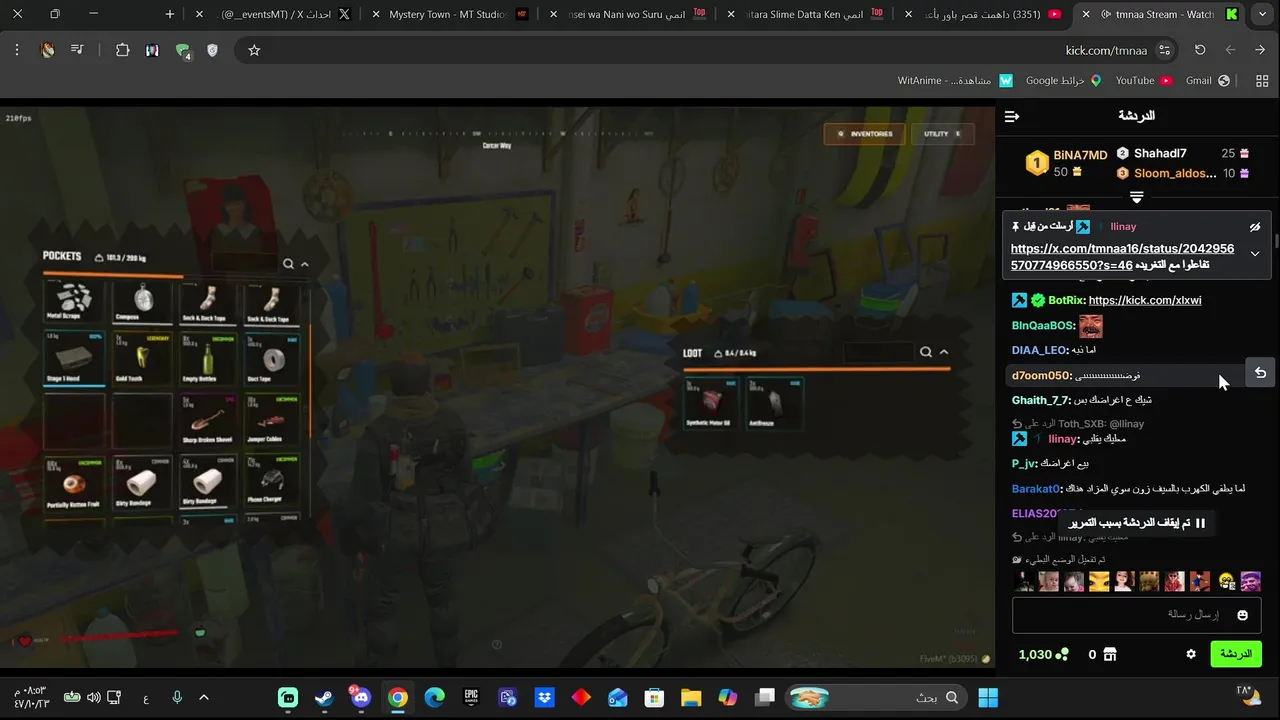Screen dimensions: 1280x720
Task: Click the username BiNA7MD in the leaderboard
Action: click(1080, 155)
